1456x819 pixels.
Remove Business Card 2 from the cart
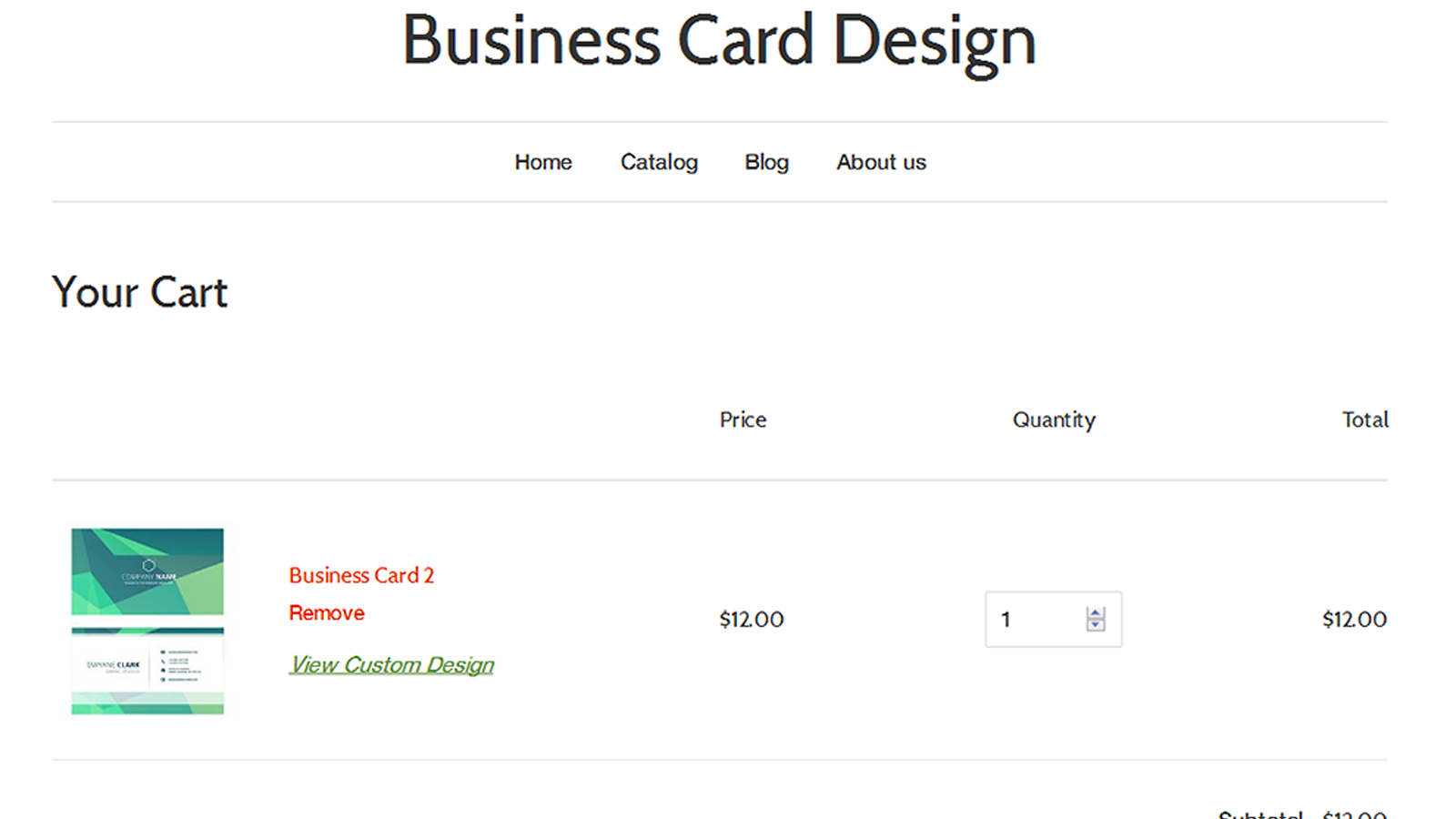pos(326,612)
